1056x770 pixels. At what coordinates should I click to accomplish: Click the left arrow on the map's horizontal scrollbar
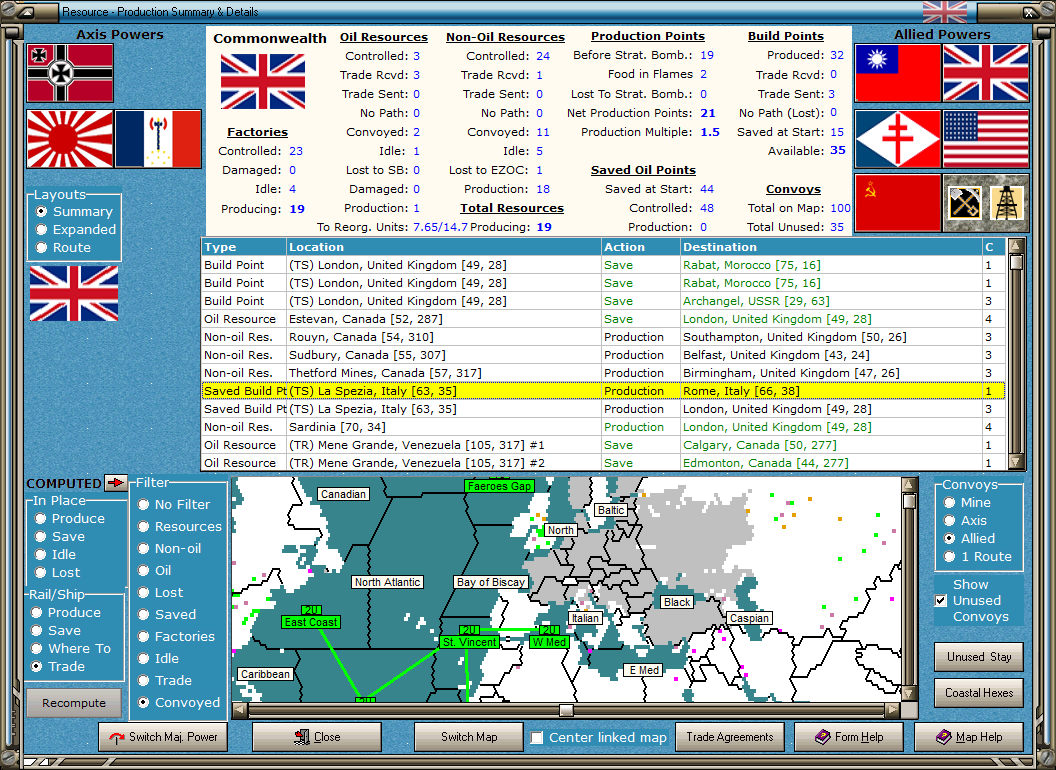point(240,710)
